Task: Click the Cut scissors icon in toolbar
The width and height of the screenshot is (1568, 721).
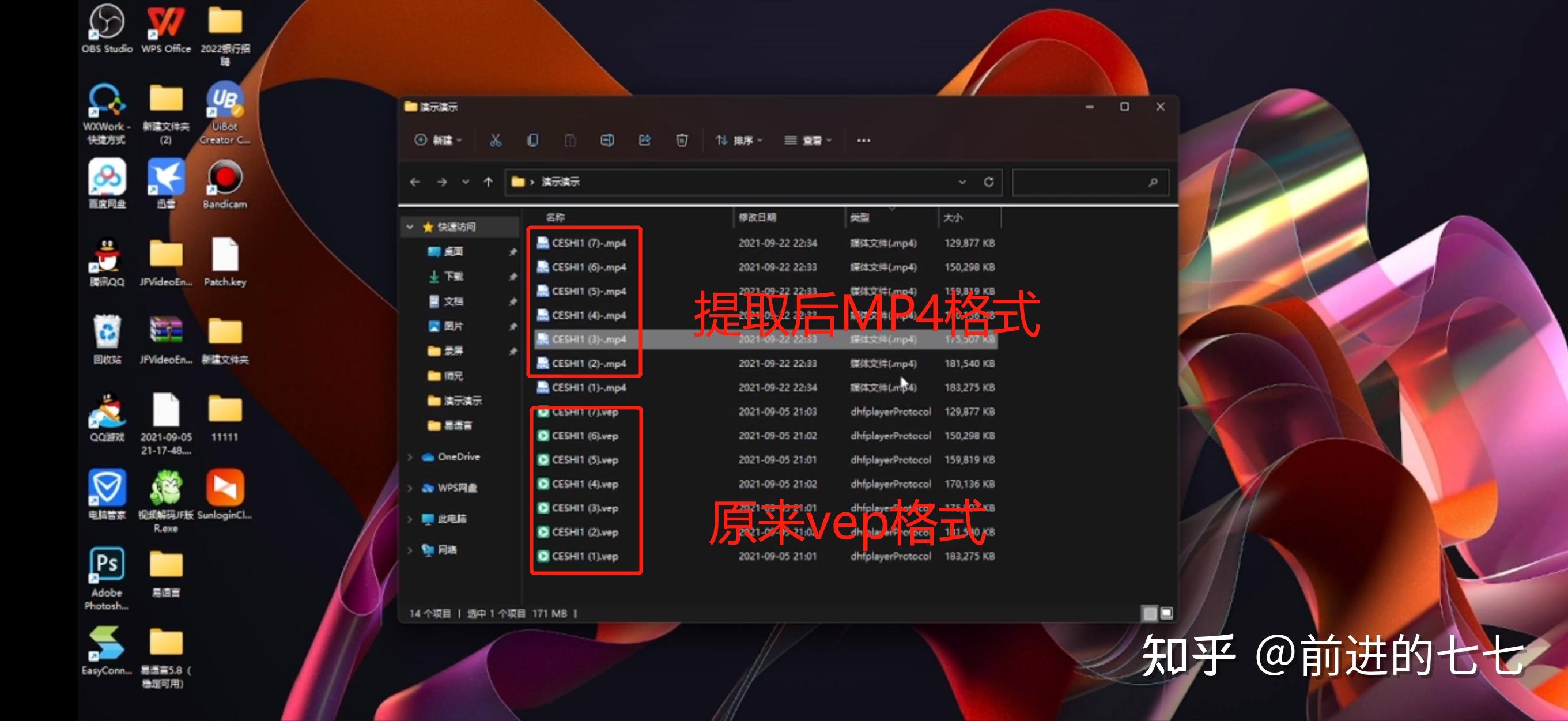Action: click(x=496, y=141)
